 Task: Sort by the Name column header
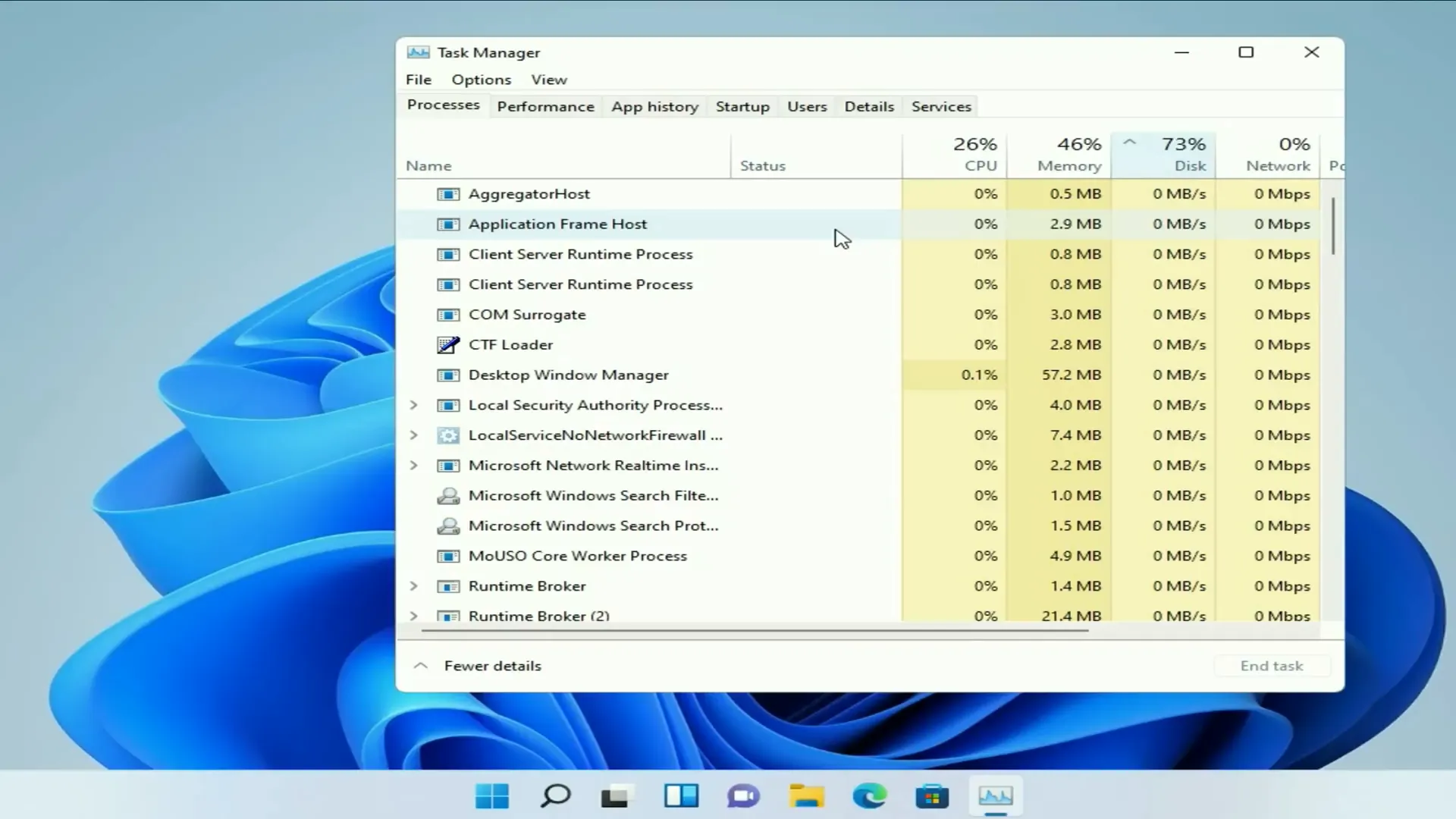(564, 155)
